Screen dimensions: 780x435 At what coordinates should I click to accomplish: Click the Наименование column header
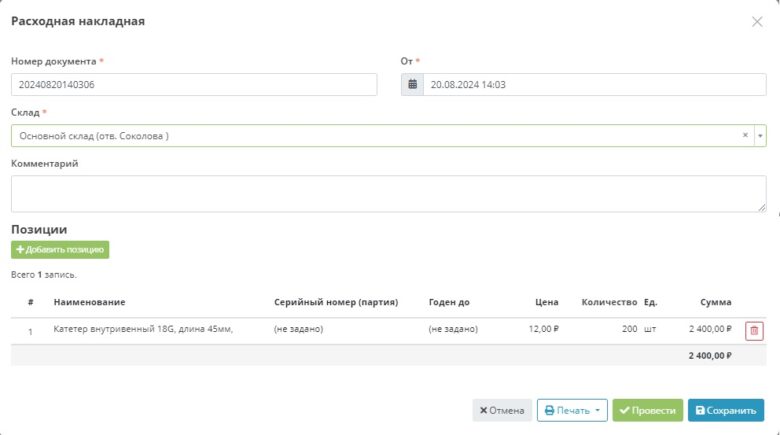coord(90,302)
